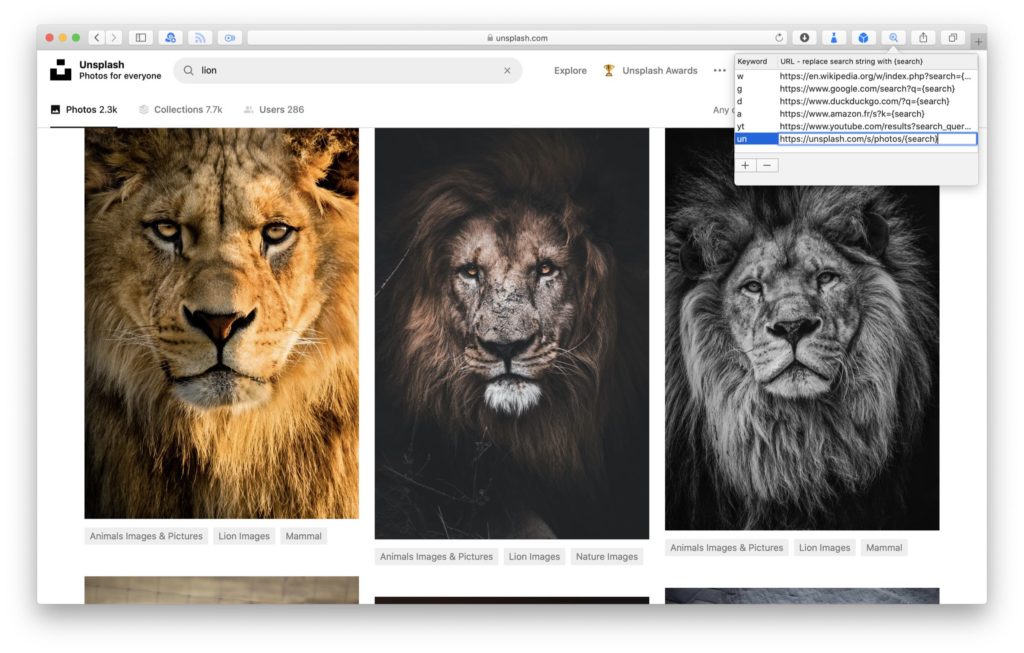
Task: Open the three-dots more menu
Action: pos(719,71)
